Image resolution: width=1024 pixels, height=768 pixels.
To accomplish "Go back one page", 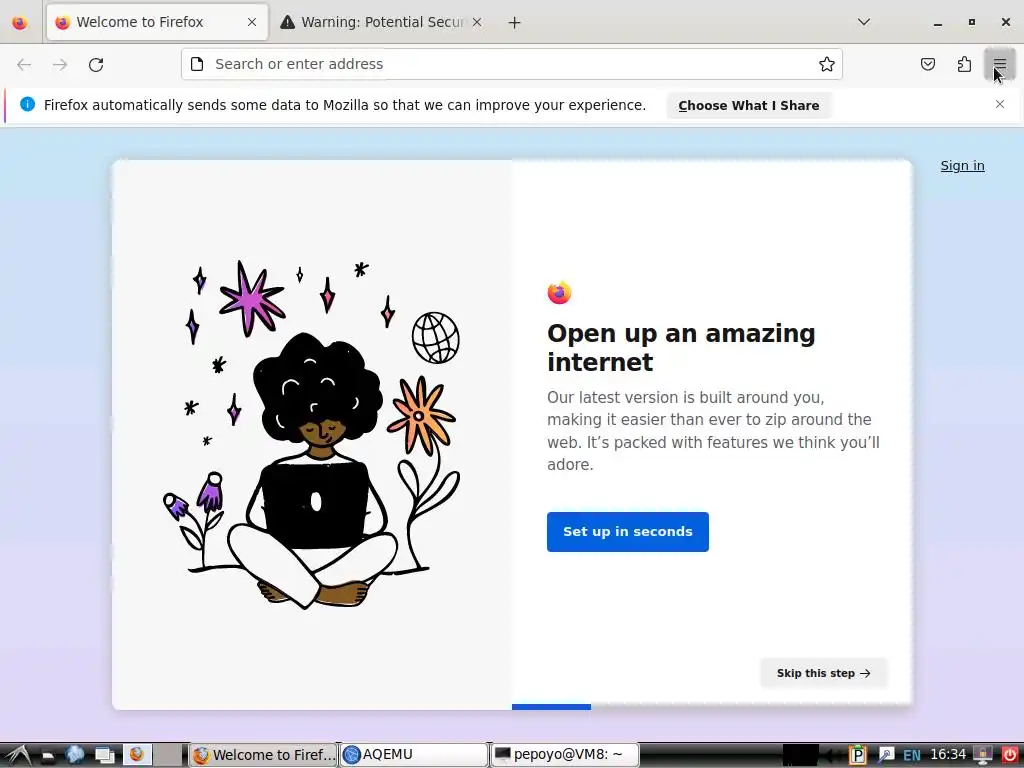I will (x=24, y=64).
